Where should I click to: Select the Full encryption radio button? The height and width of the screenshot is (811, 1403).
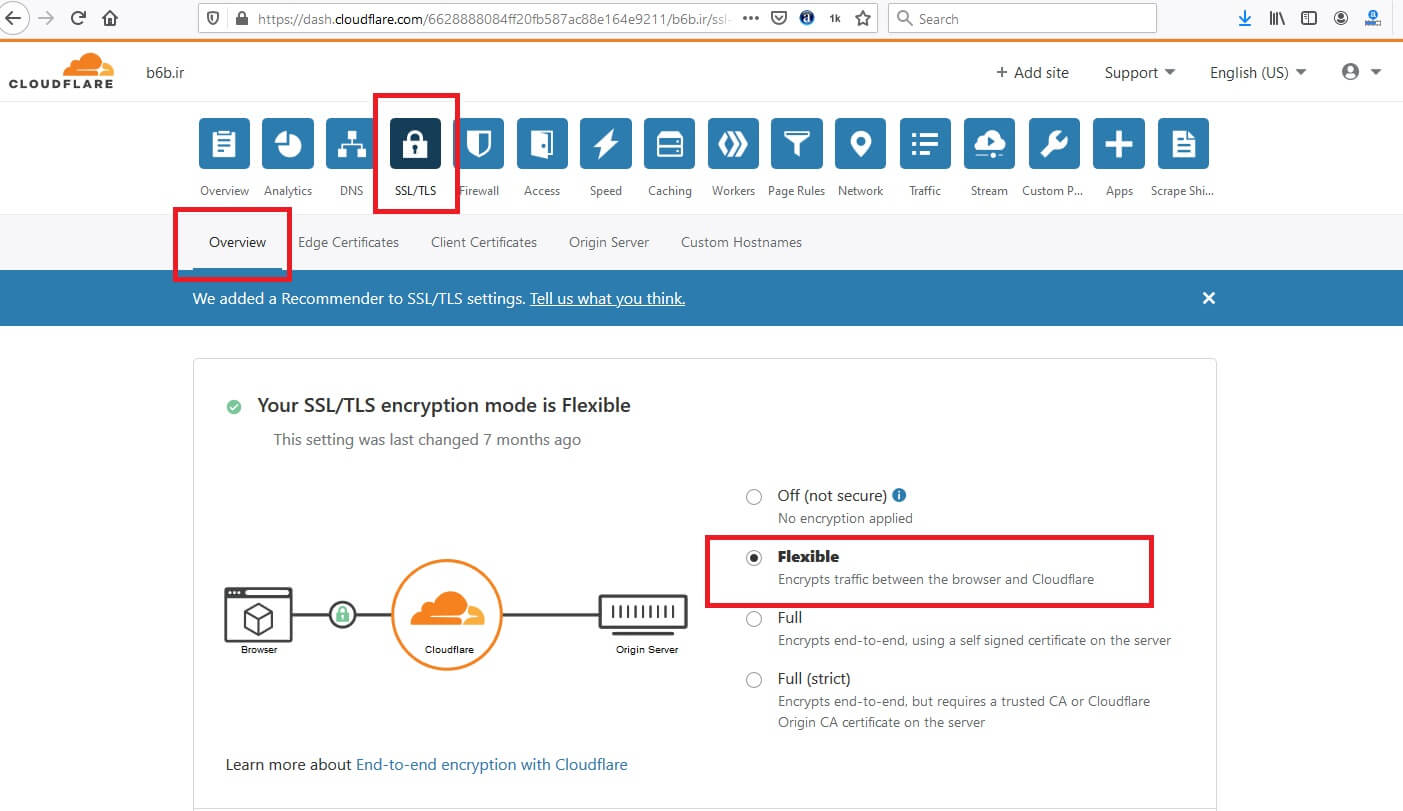[754, 619]
